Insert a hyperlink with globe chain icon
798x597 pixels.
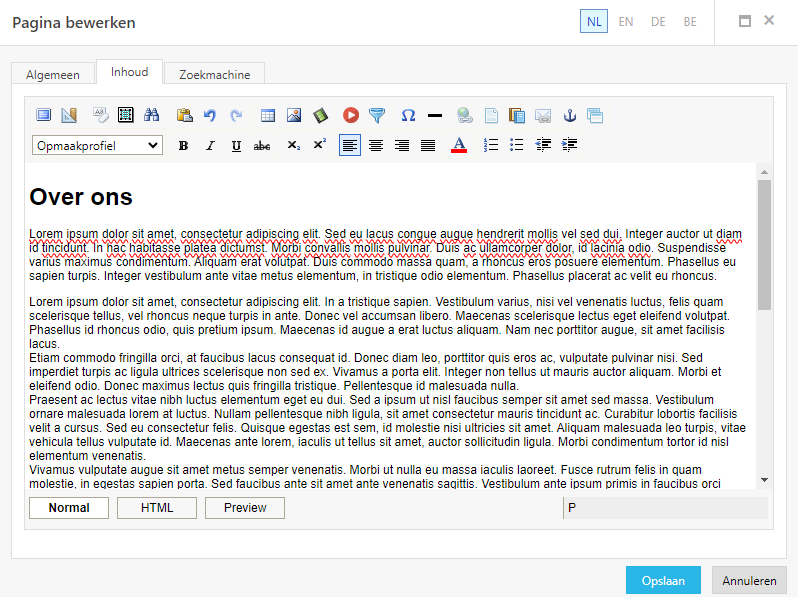pyautogui.click(x=464, y=115)
